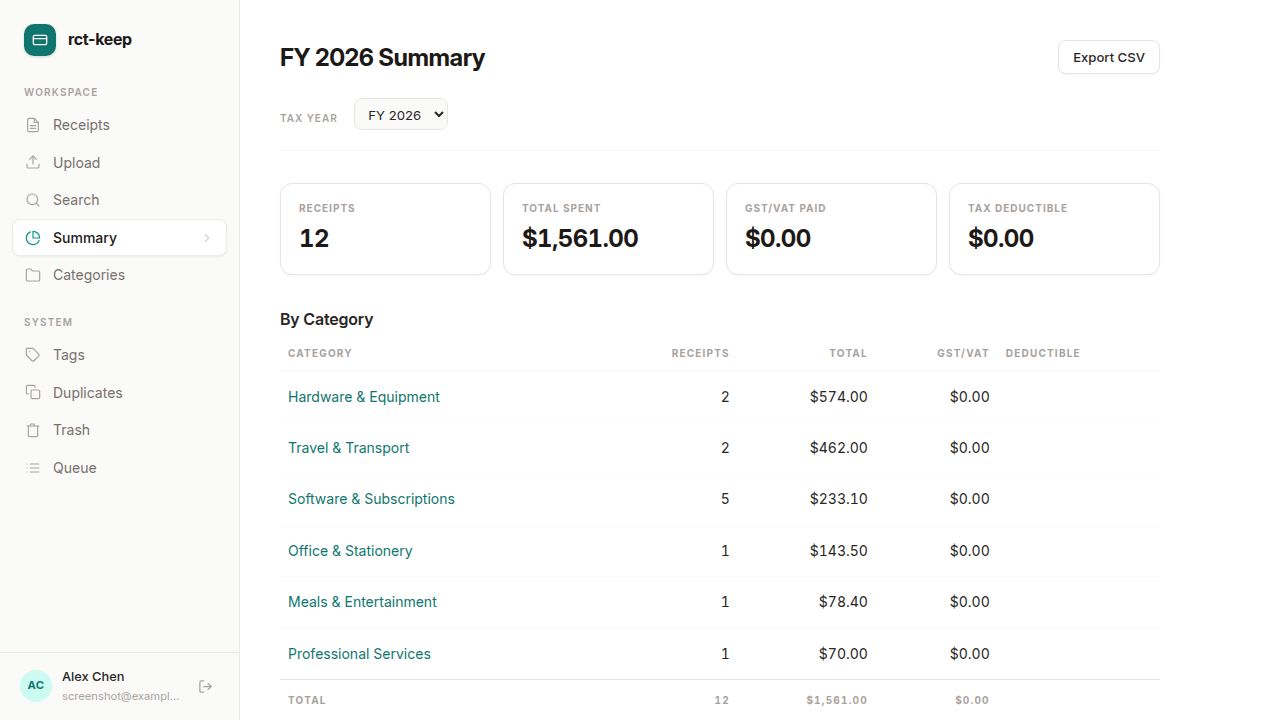The image size is (1280, 720).
Task: Open Categories using the folder icon
Action: pyautogui.click(x=35, y=274)
